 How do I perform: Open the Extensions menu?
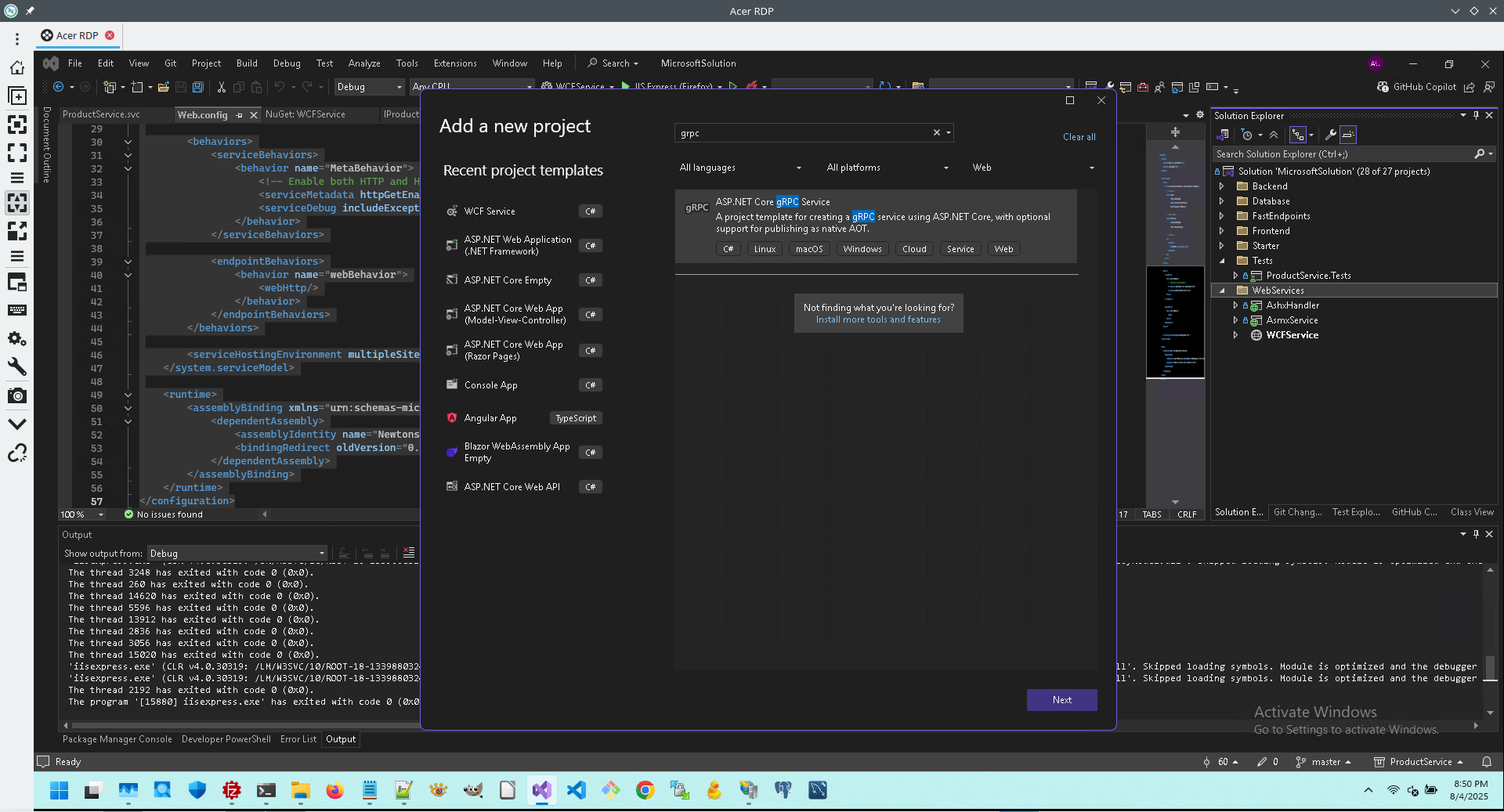click(x=455, y=63)
